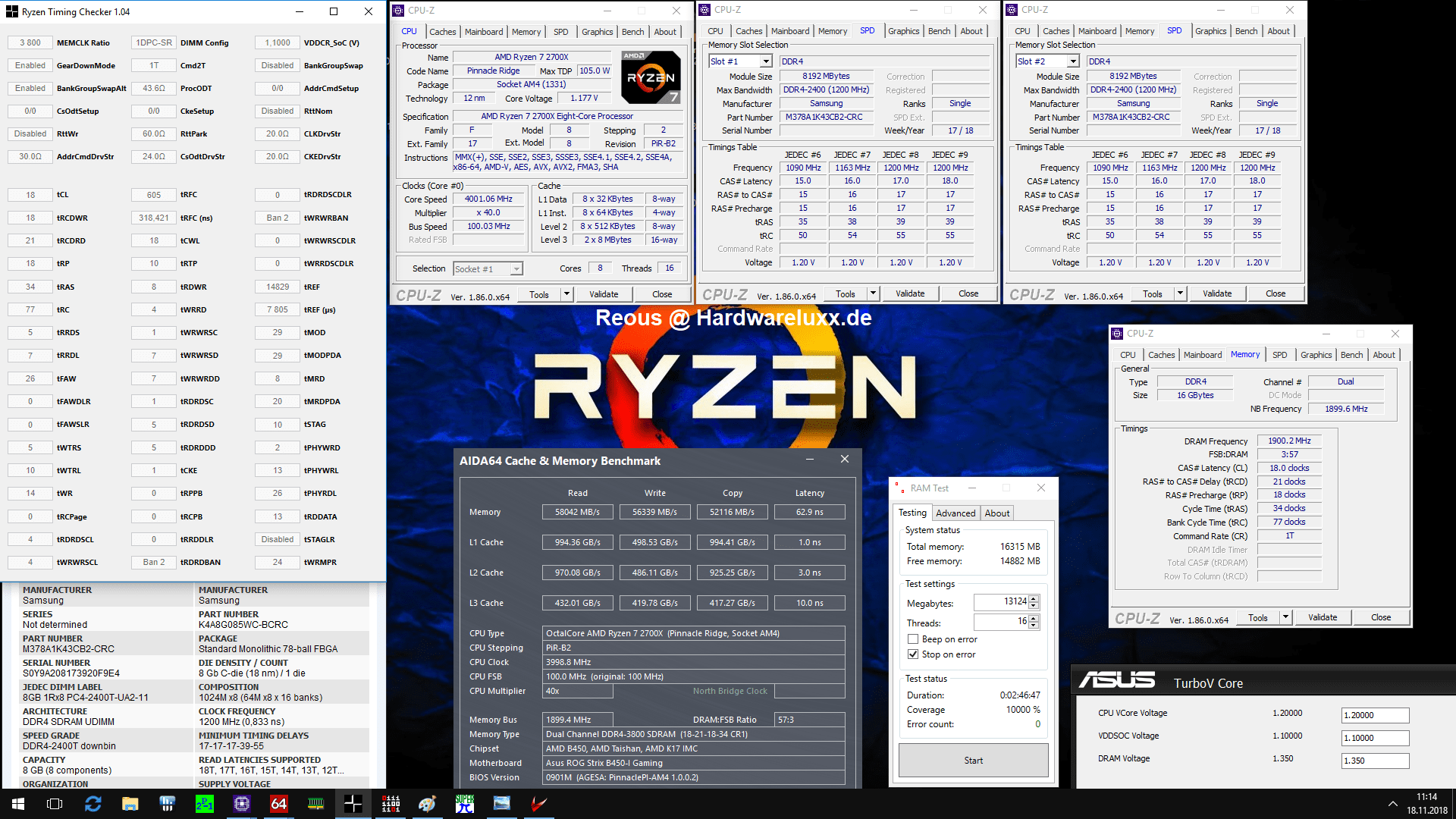Click Close button in CPU-Z Slot #1 window
The width and height of the screenshot is (1456, 819).
point(968,293)
